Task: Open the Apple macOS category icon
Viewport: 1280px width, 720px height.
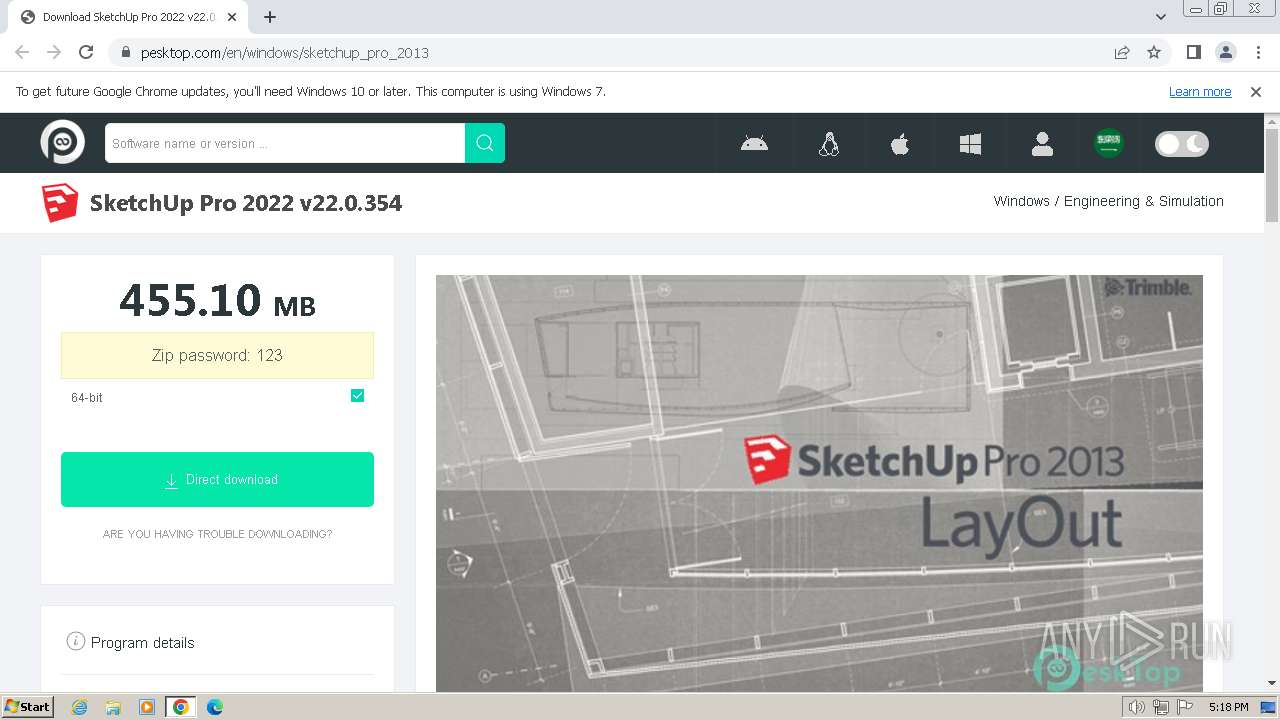Action: (900, 144)
